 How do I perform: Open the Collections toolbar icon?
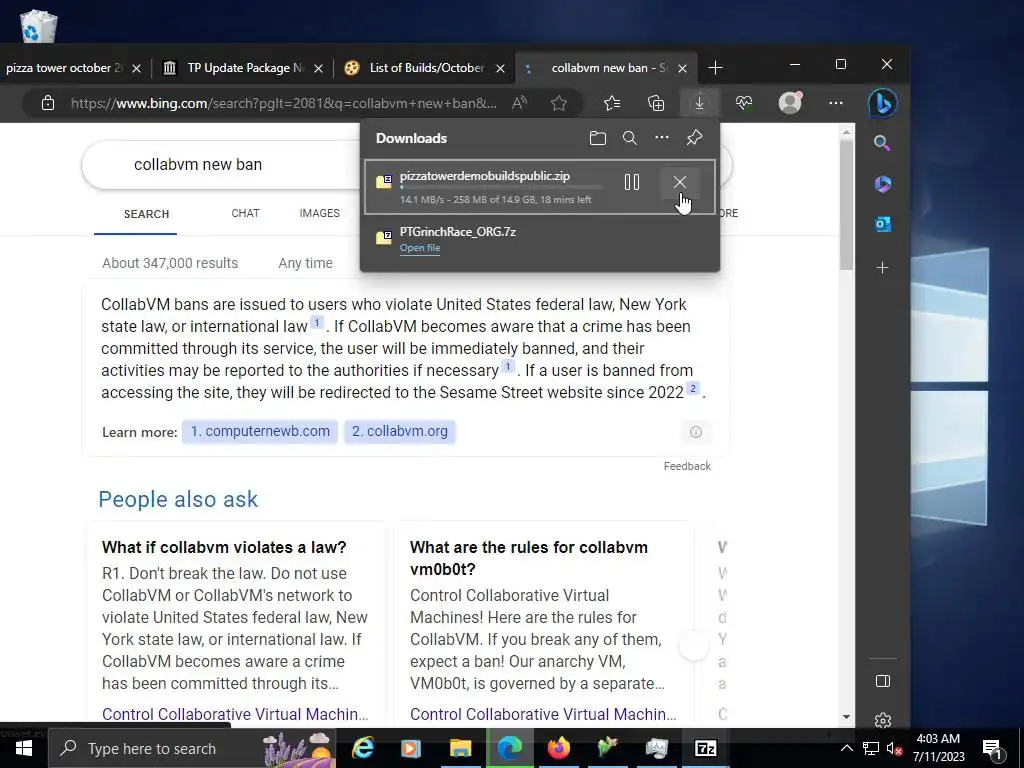coord(656,103)
